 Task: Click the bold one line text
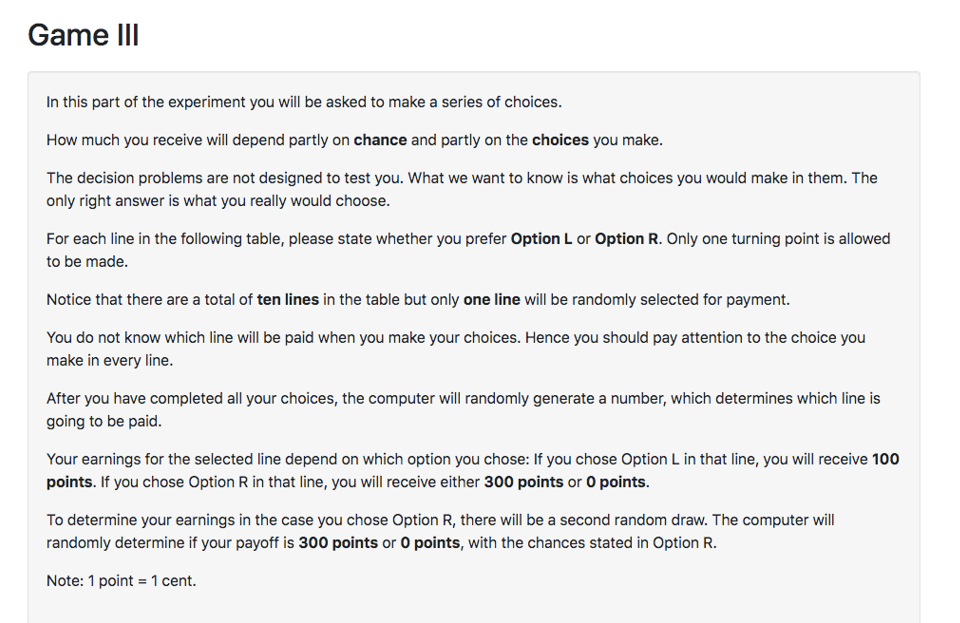(492, 299)
